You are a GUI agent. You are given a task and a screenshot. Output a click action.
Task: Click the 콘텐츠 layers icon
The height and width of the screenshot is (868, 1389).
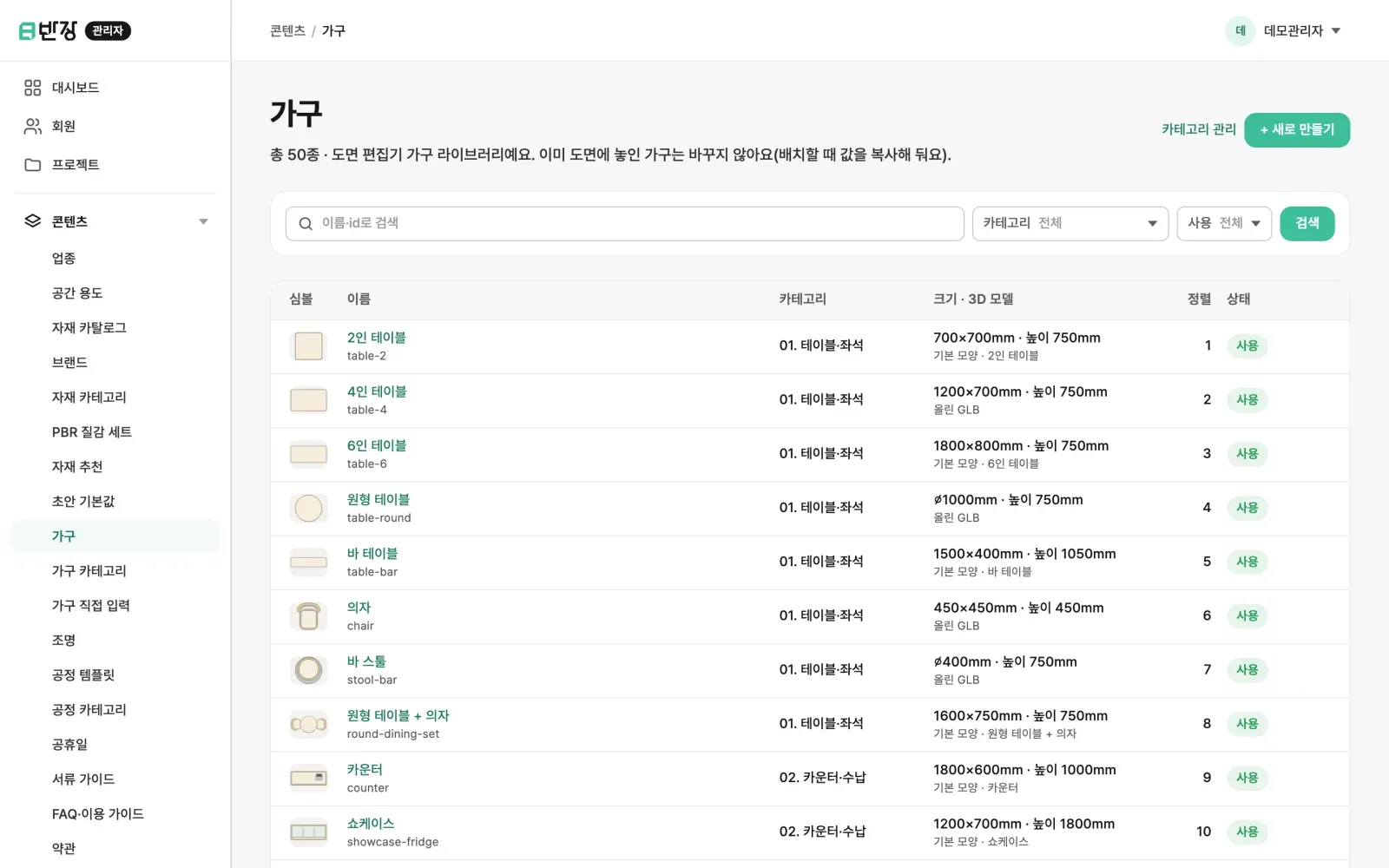[x=33, y=221]
